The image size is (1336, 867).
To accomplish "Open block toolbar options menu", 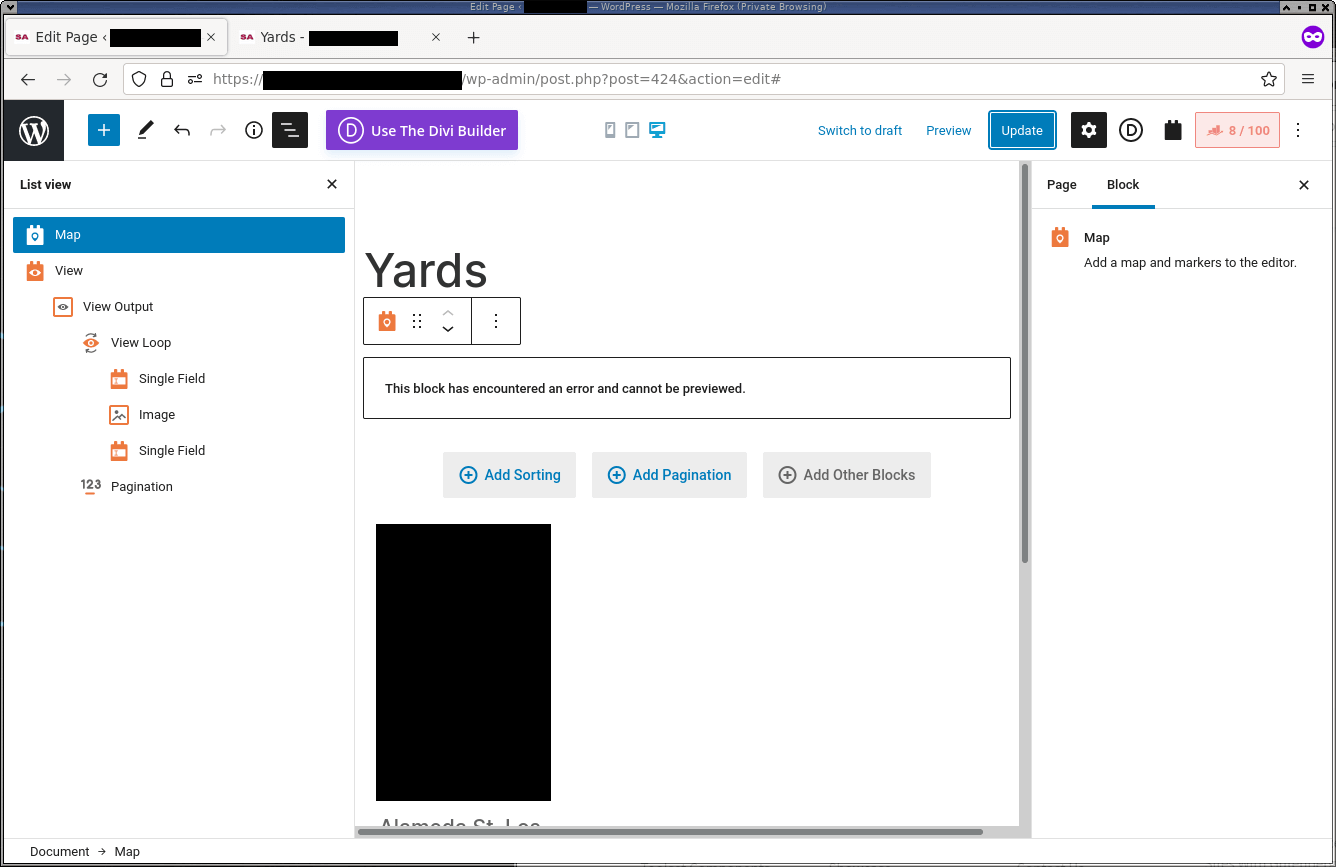I will [496, 321].
